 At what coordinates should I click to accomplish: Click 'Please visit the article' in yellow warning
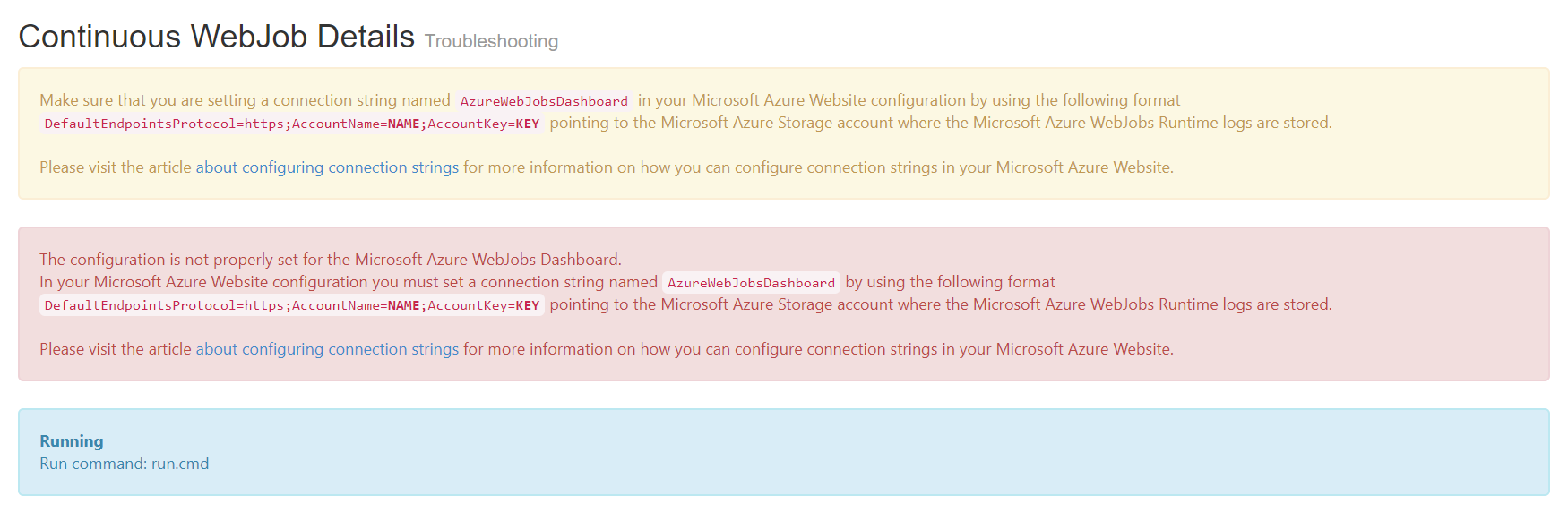(x=116, y=167)
